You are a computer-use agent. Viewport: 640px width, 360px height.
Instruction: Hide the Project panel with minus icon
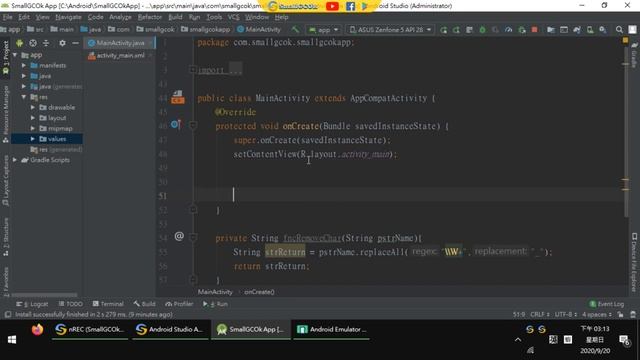76,43
